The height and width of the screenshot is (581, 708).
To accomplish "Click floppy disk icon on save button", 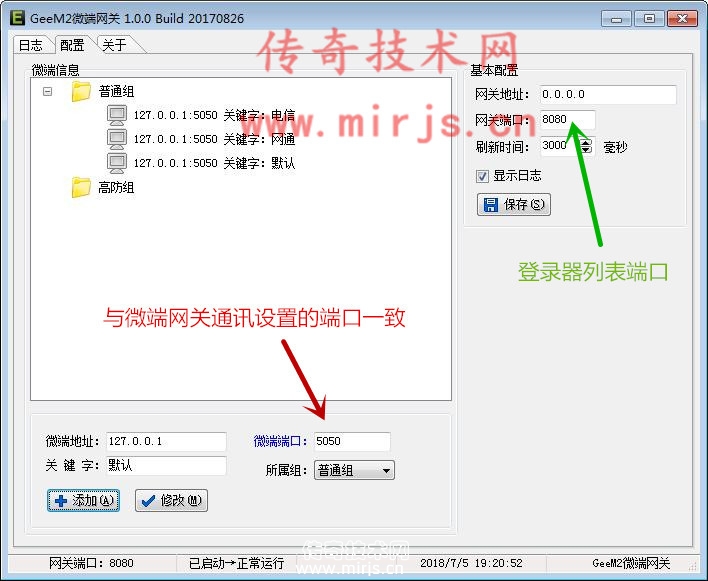I will click(490, 205).
